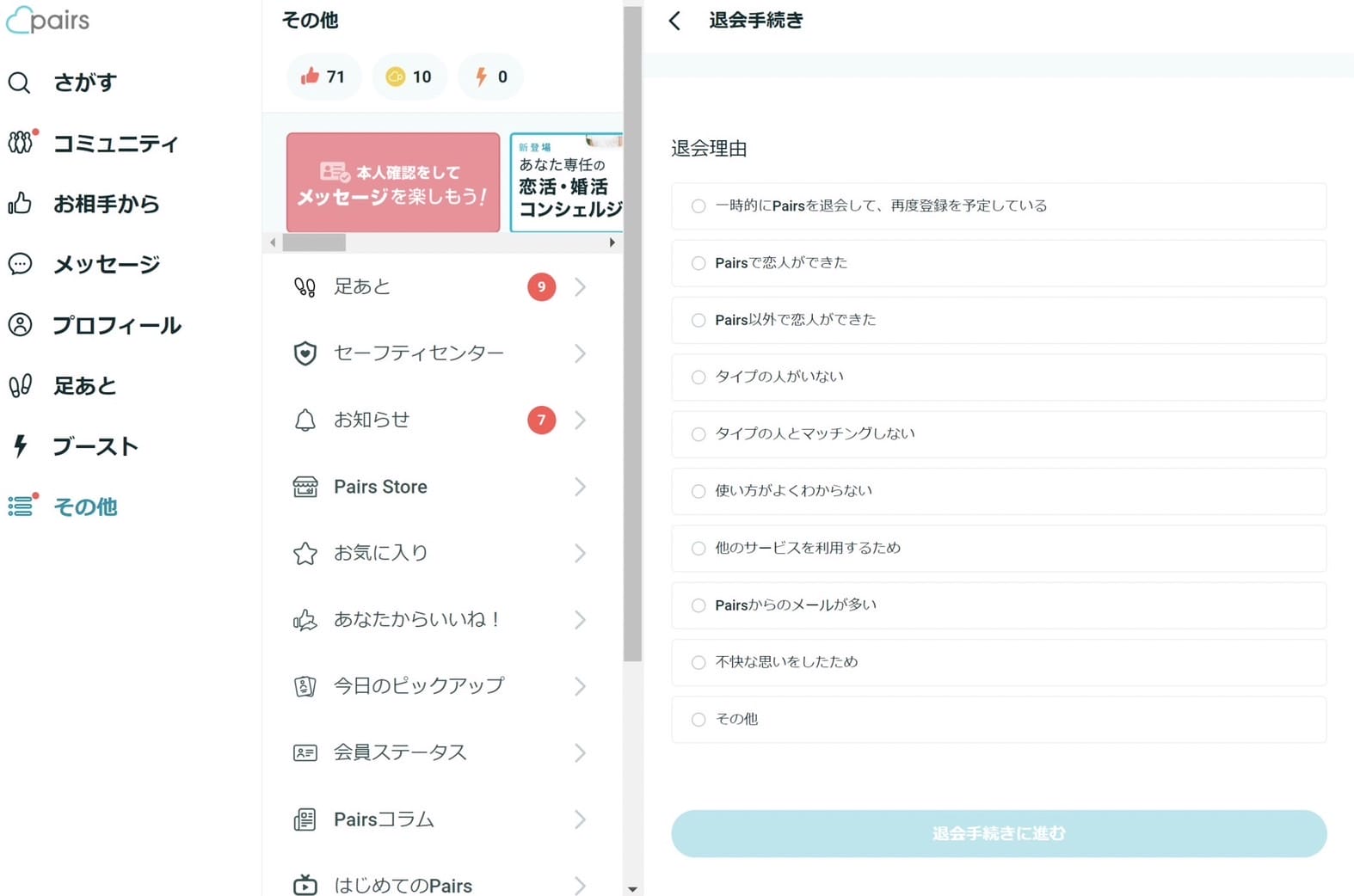The image size is (1354, 896).
Task: Click the 恋活・婚活コンシェルジュ banner thumbnail
Action: [x=566, y=182]
